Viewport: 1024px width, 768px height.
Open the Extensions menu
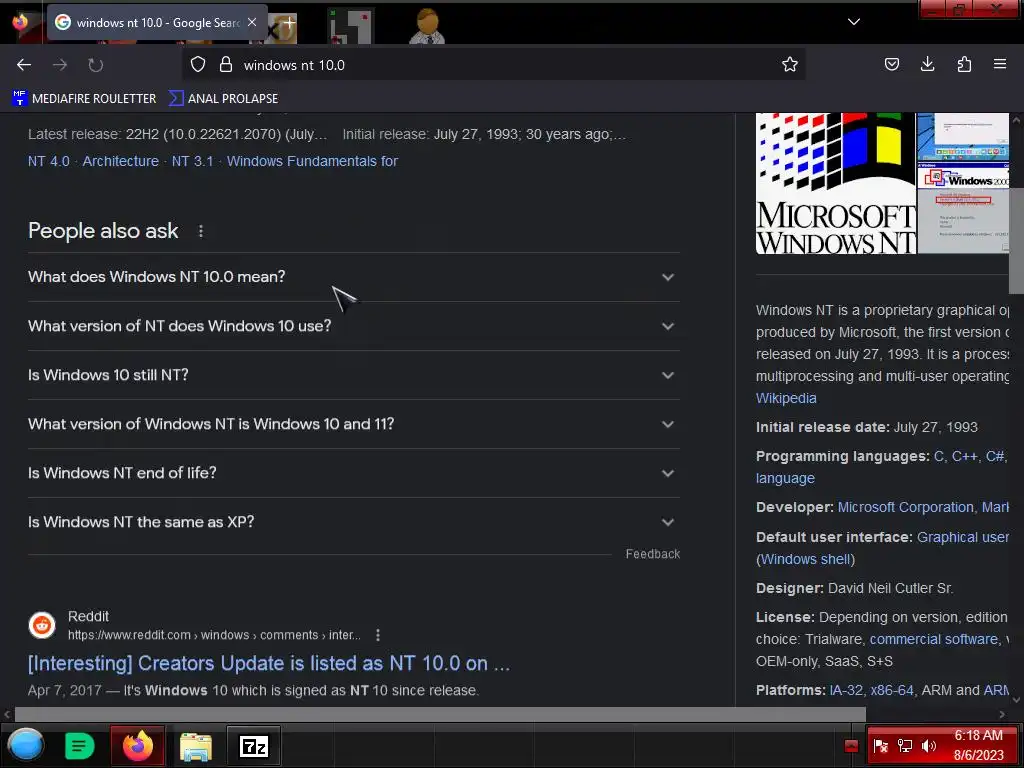tap(964, 64)
